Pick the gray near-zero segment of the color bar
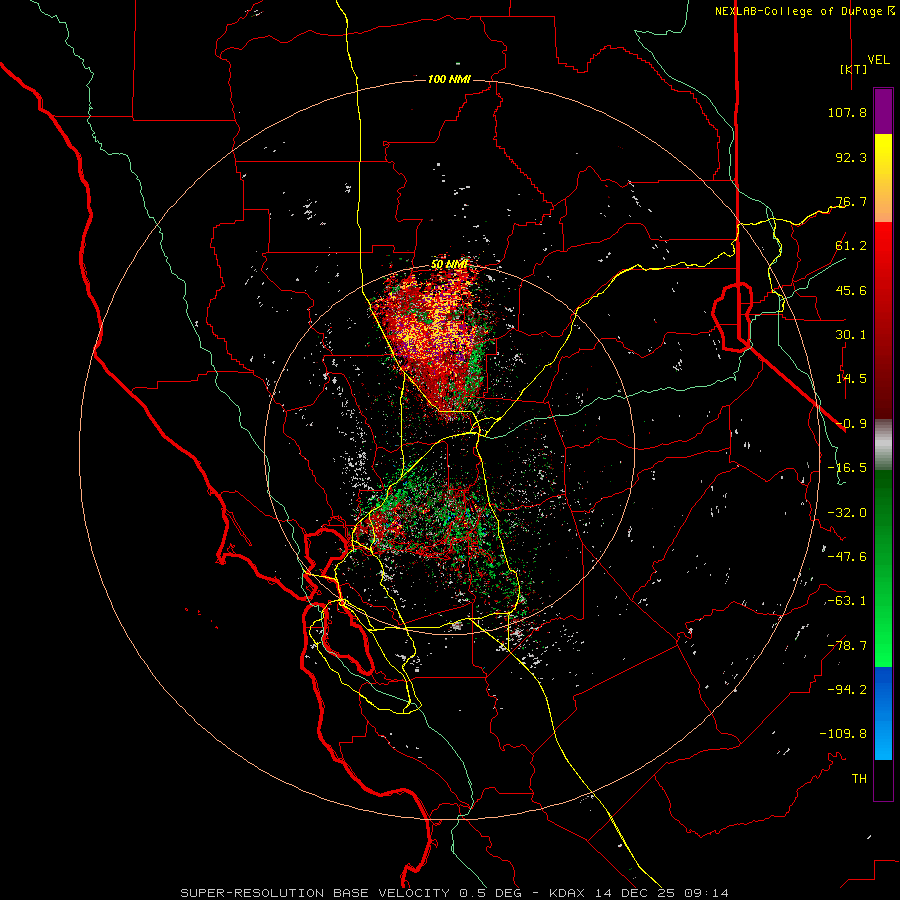 tap(883, 445)
